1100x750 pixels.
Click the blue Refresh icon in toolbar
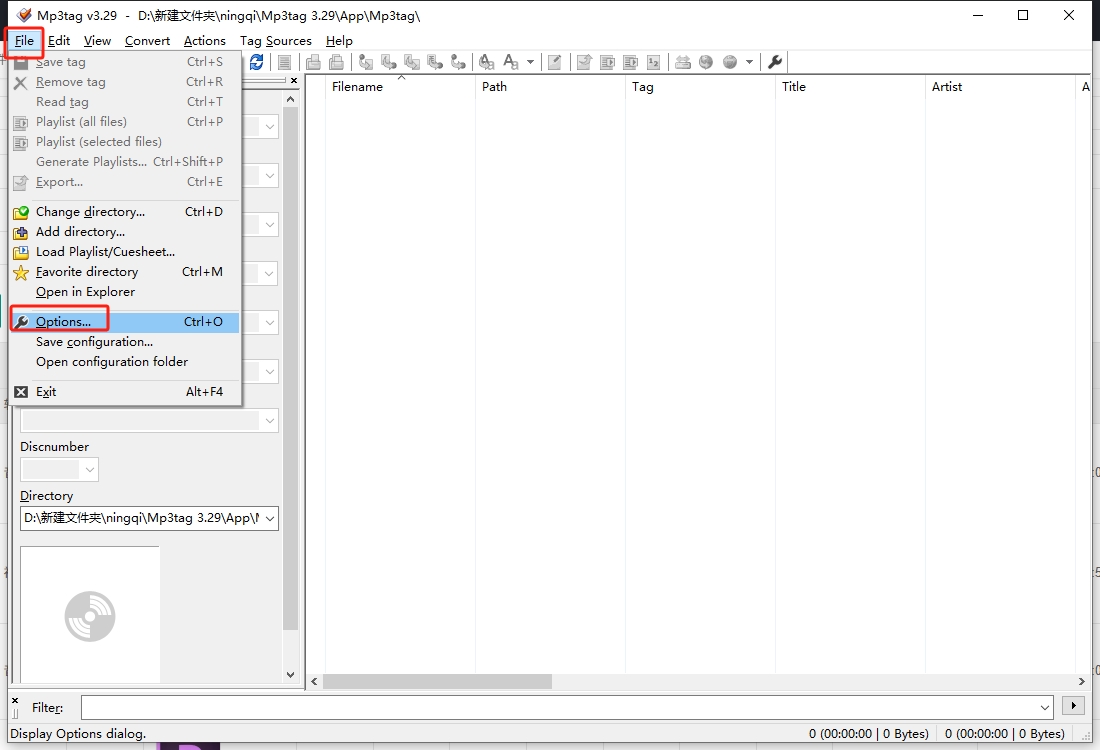click(x=257, y=62)
